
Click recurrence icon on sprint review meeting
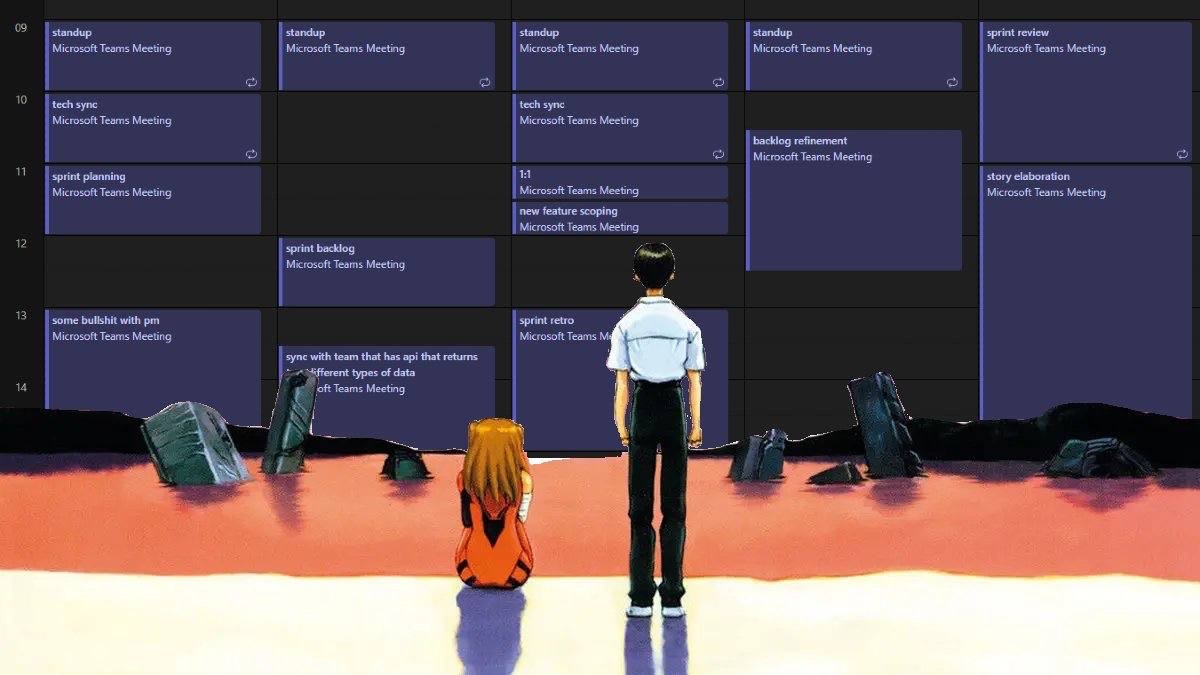[1182, 154]
